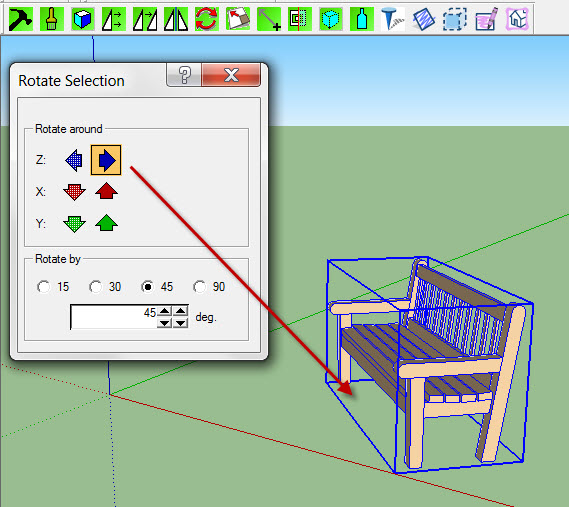Rotate around Y using the dotted green down arrow
The image size is (569, 507).
(x=74, y=224)
